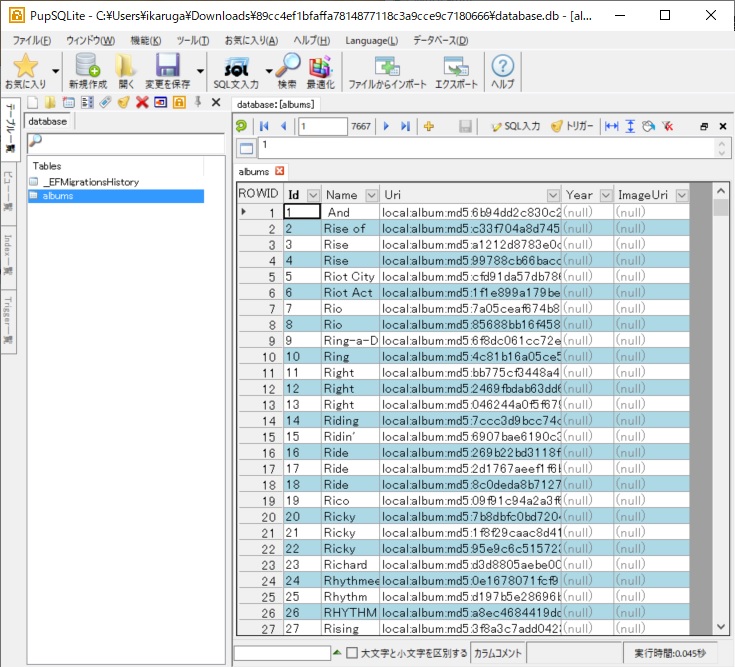Open the データベース(D) menu
This screenshot has width=735, height=667.
440,41
